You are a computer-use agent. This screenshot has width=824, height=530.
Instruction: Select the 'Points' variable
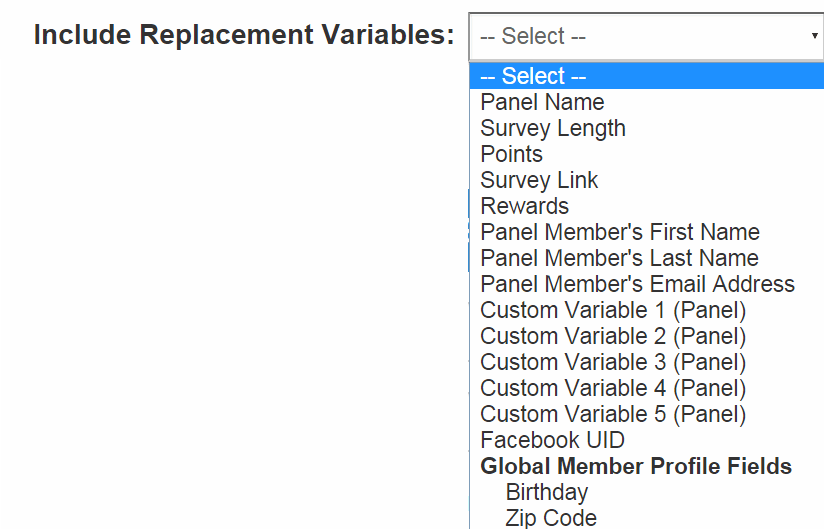511,154
